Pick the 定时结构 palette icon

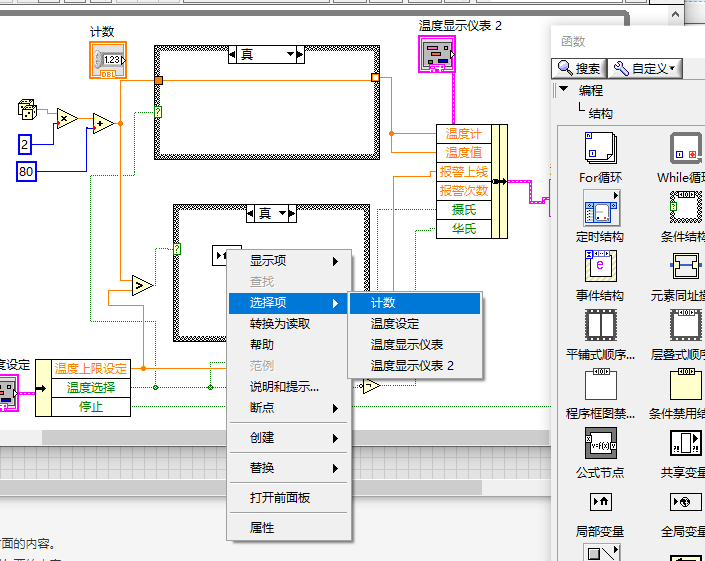tap(601, 207)
